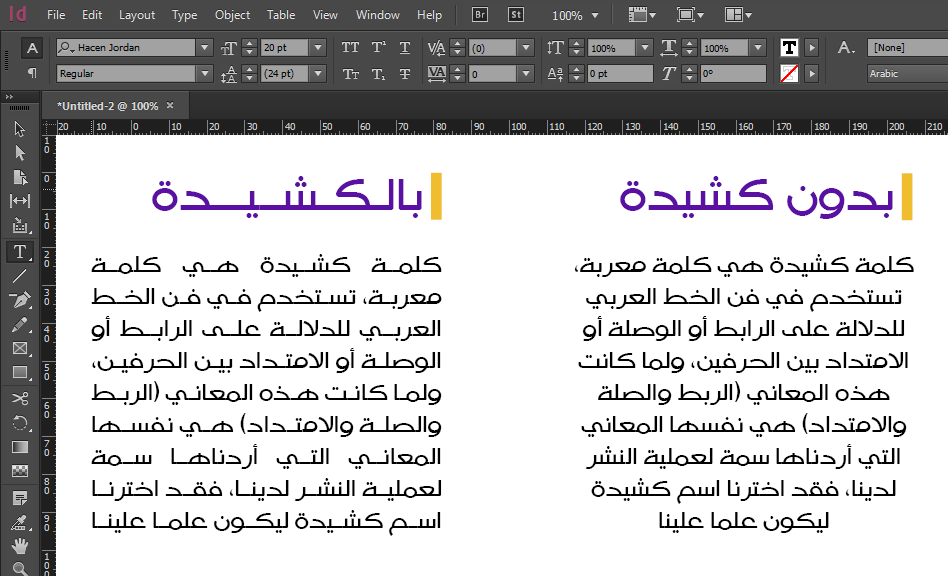Open Adobe Bridge via Br icon
The width and height of the screenshot is (948, 576).
point(479,15)
